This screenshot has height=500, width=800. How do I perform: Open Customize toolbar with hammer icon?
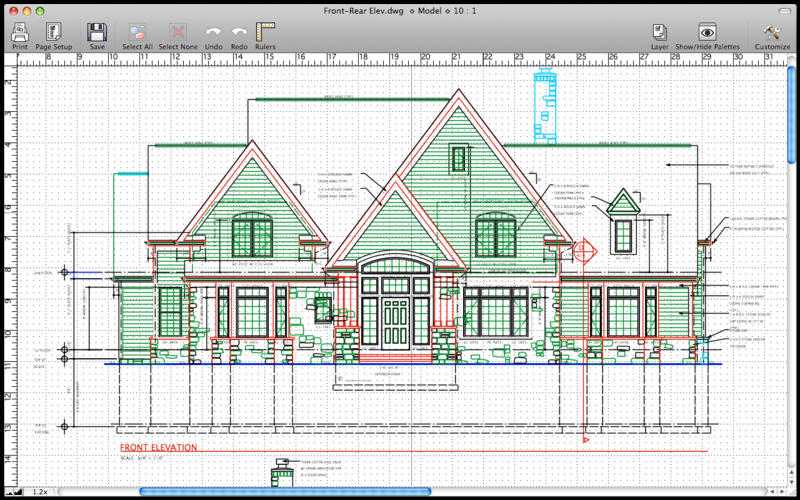[x=772, y=32]
